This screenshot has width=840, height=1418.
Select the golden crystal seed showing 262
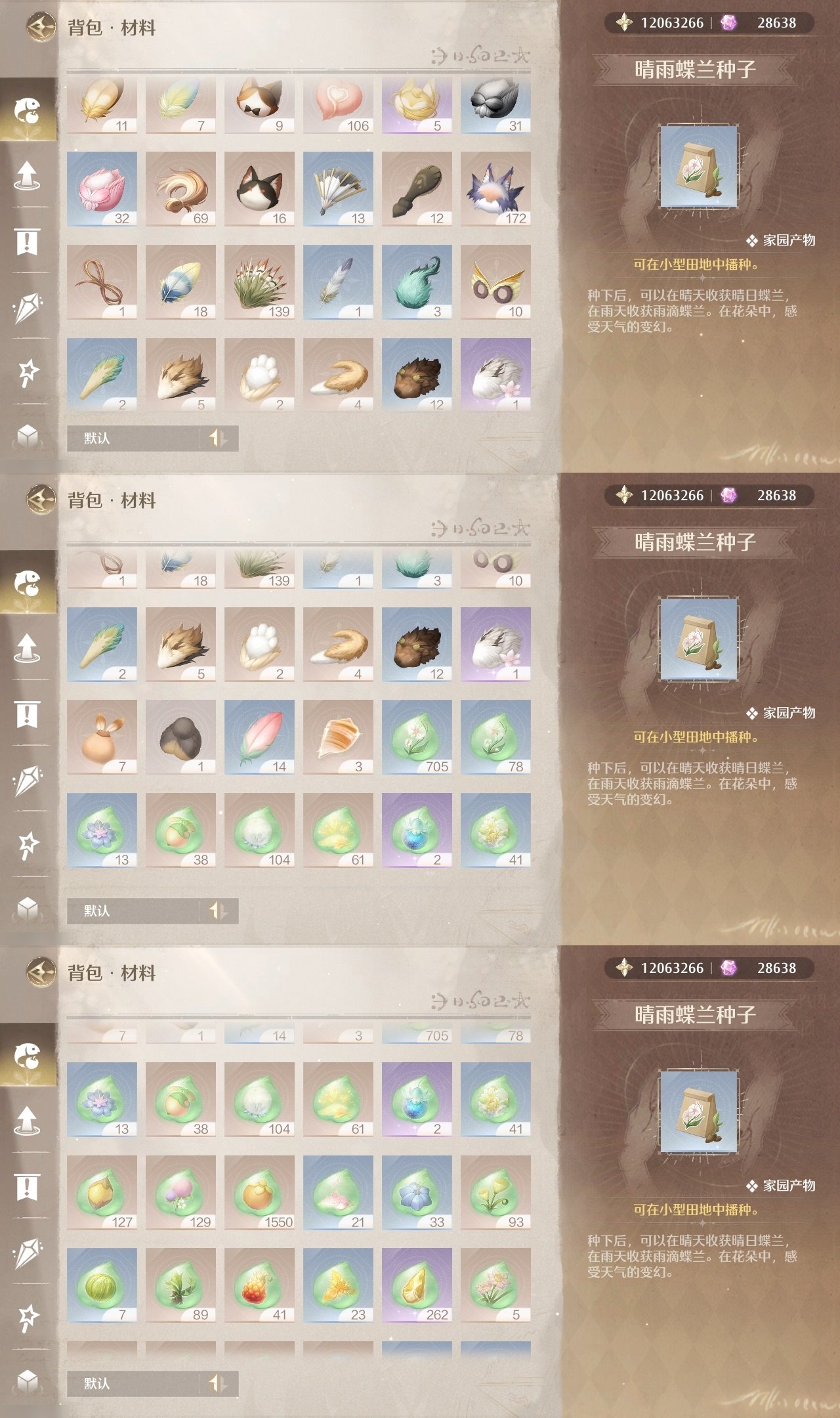[x=417, y=1285]
